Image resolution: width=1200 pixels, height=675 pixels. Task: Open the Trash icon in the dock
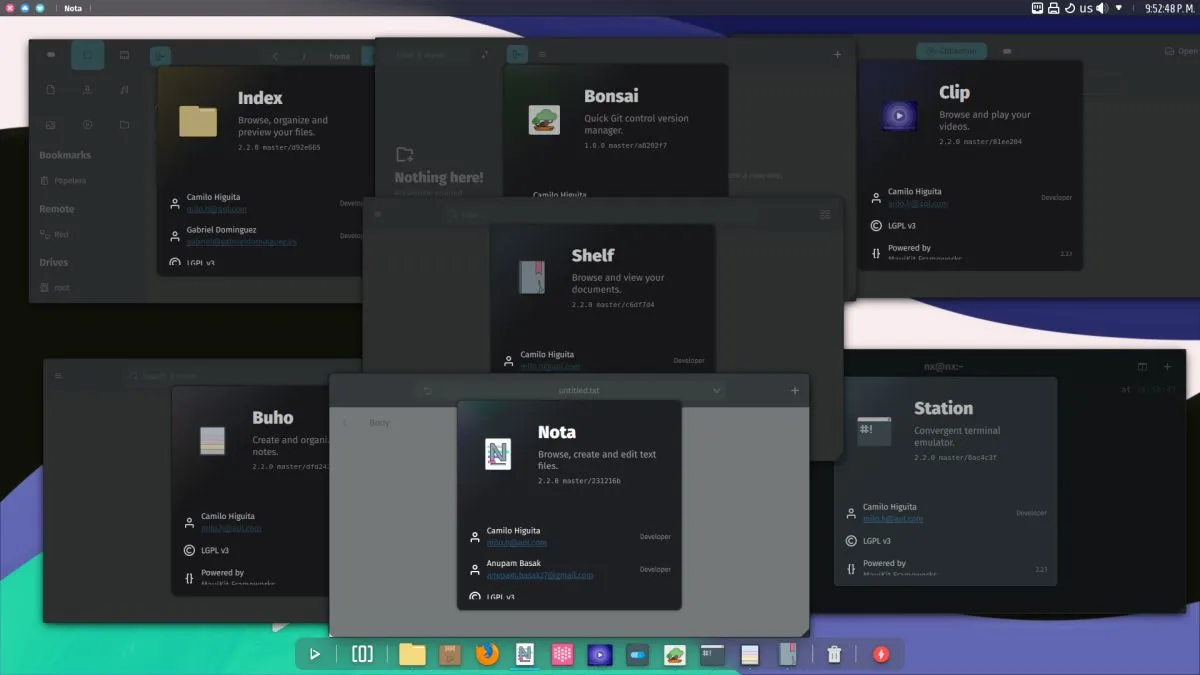[x=836, y=654]
